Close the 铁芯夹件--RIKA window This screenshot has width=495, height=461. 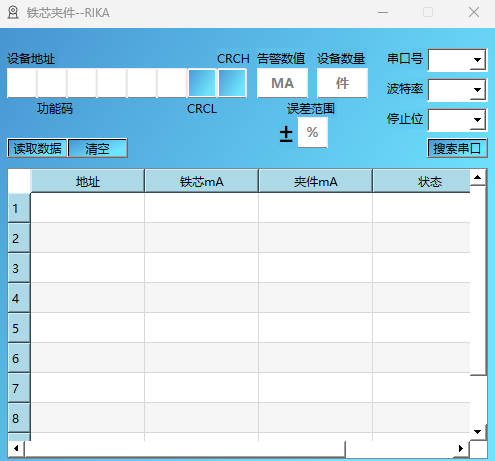point(474,13)
